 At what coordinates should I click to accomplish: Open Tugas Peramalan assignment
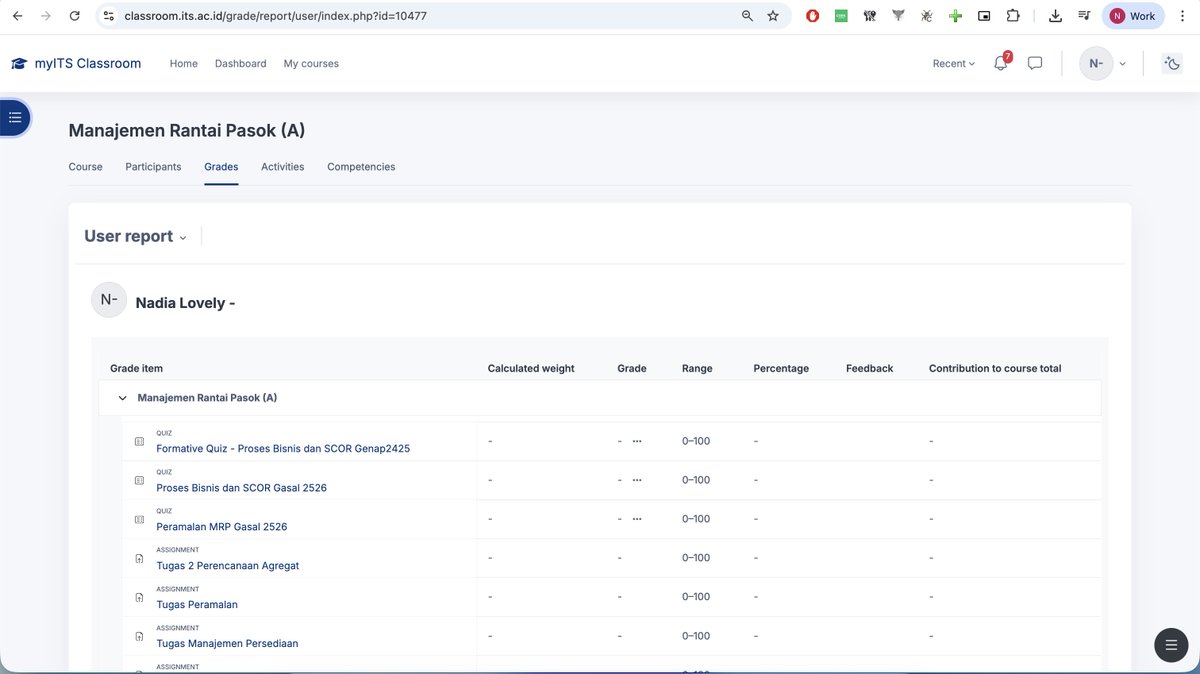[x=197, y=605]
